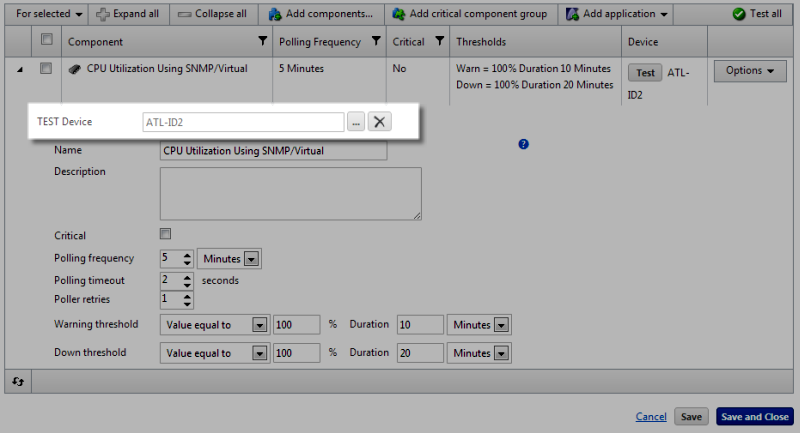
Task: Open the For selected dropdown menu
Action: pos(49,14)
